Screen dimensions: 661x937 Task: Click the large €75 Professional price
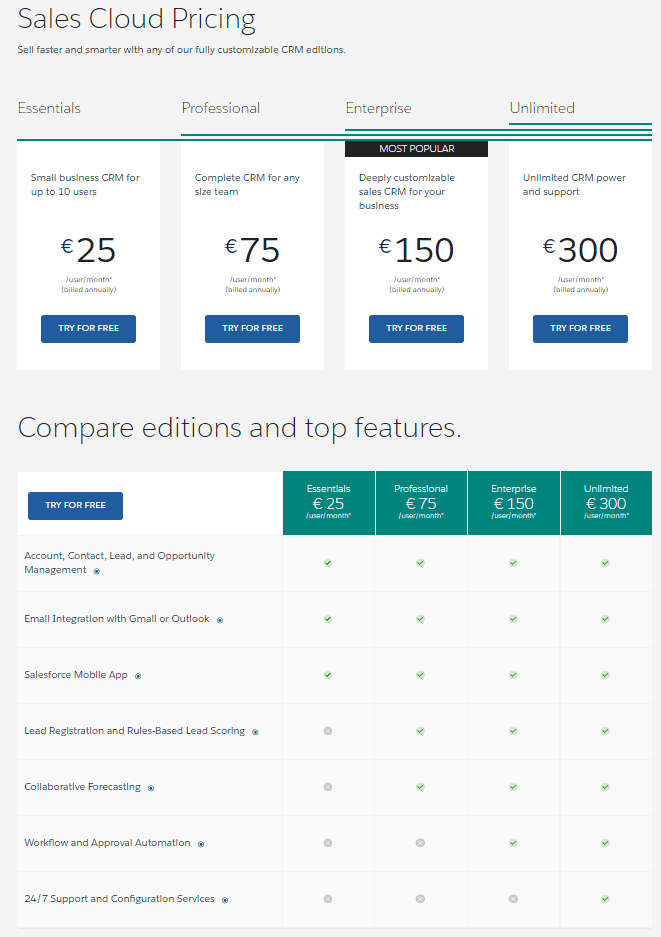pos(252,250)
